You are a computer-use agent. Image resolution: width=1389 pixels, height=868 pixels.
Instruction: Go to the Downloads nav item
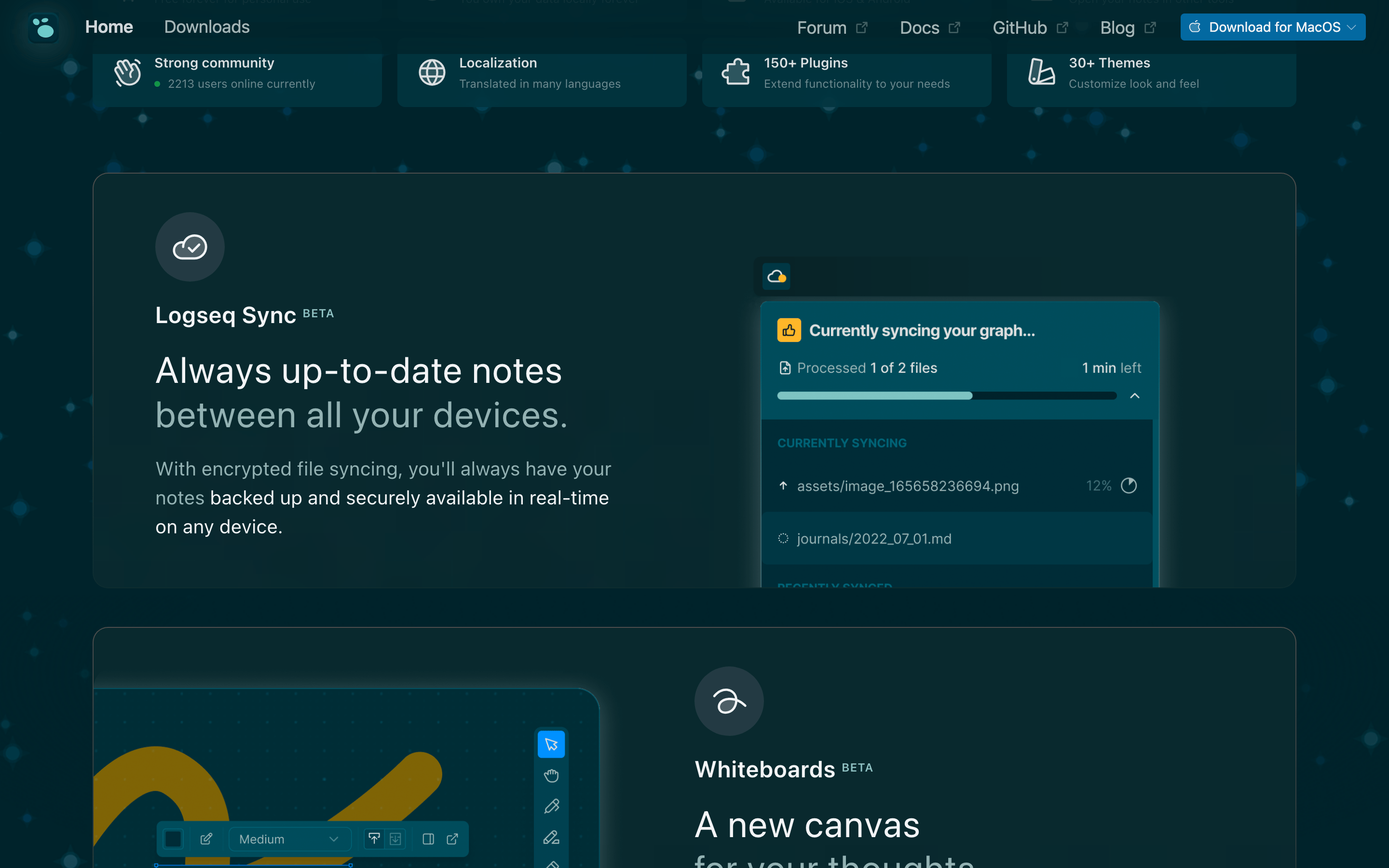coord(206,27)
